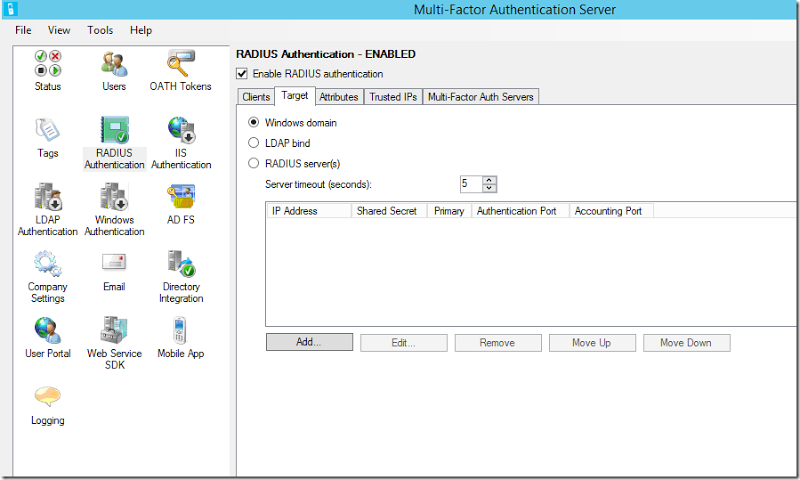Click the Add... button

click(309, 342)
